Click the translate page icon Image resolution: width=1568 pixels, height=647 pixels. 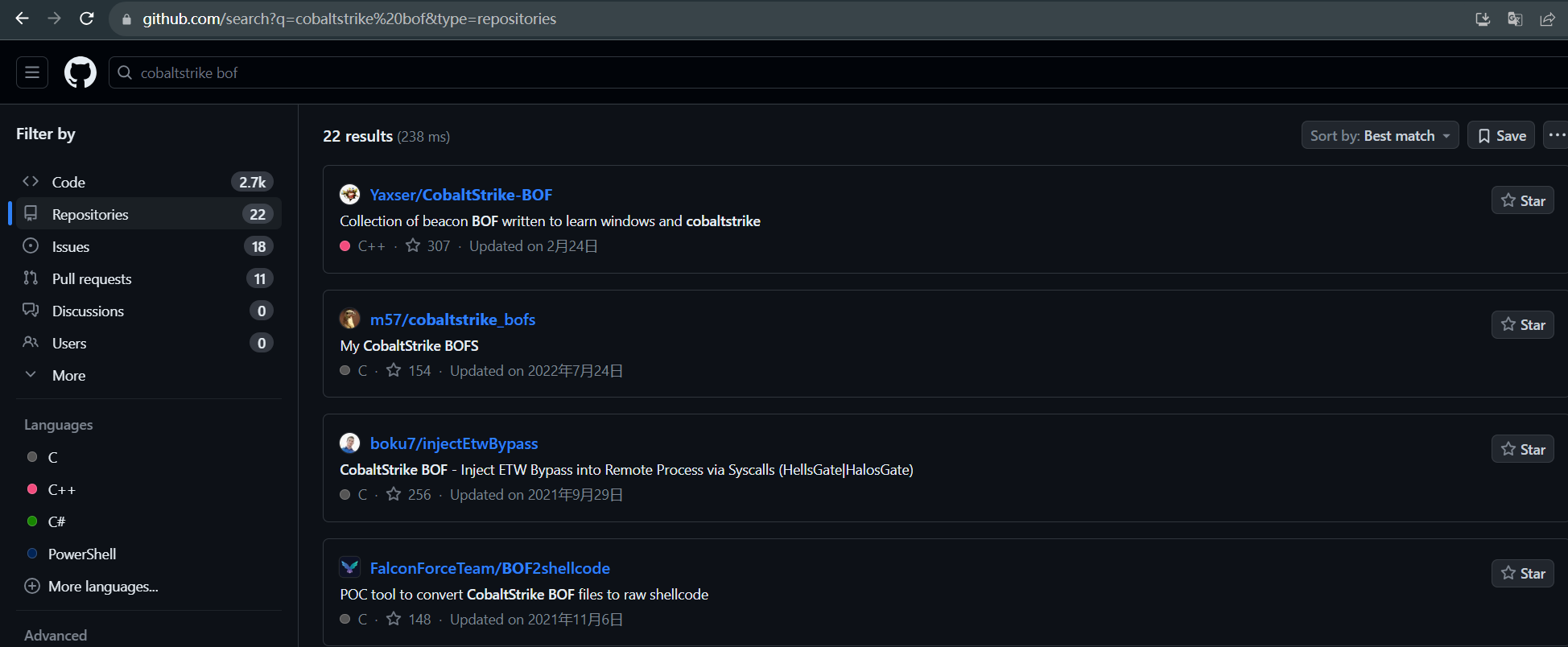[x=1515, y=19]
